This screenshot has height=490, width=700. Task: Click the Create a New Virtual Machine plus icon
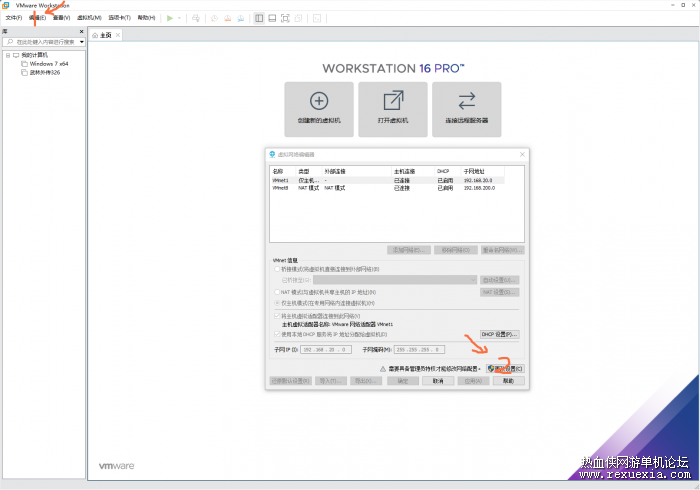click(319, 101)
